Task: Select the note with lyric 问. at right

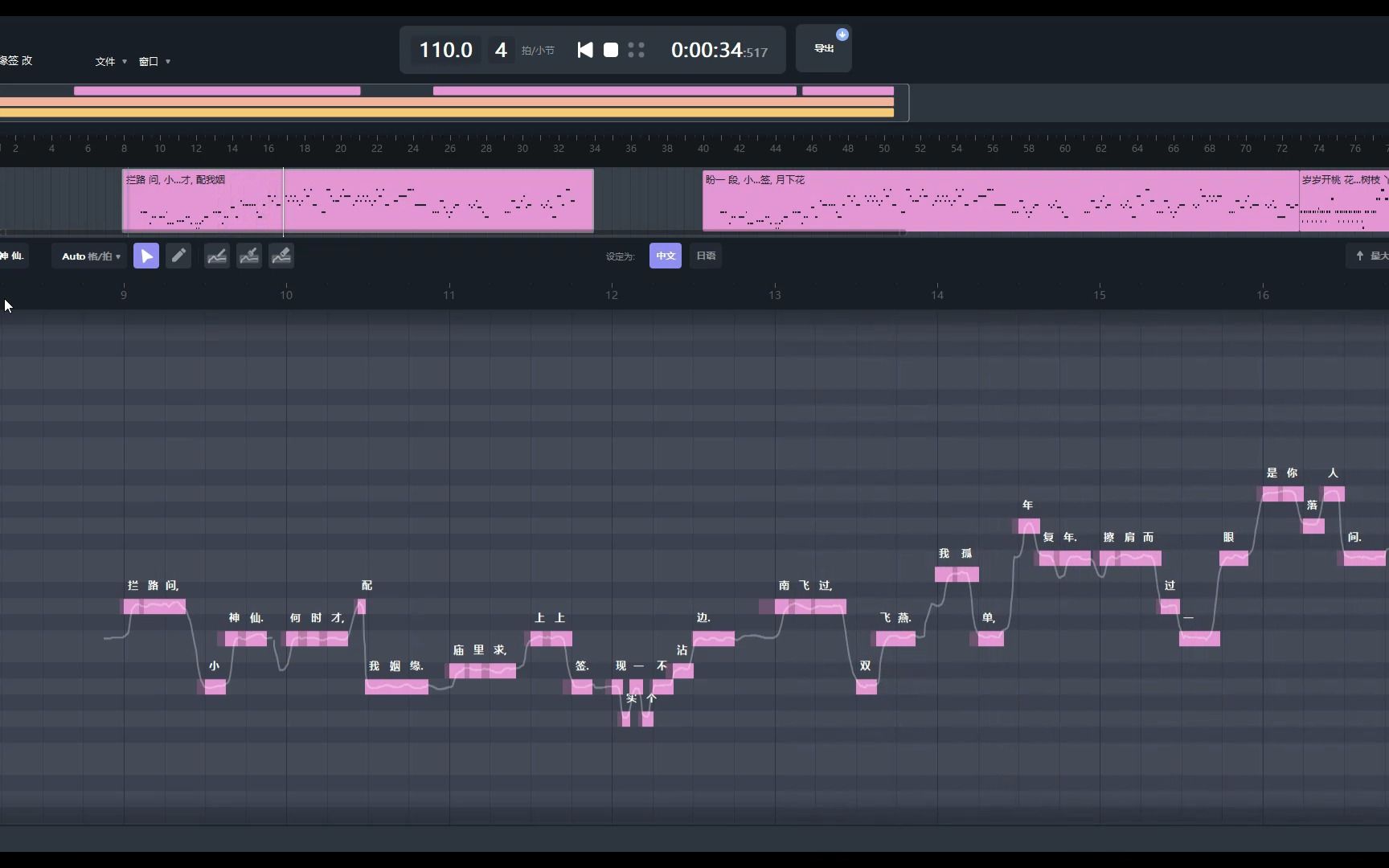Action: pos(1365,558)
